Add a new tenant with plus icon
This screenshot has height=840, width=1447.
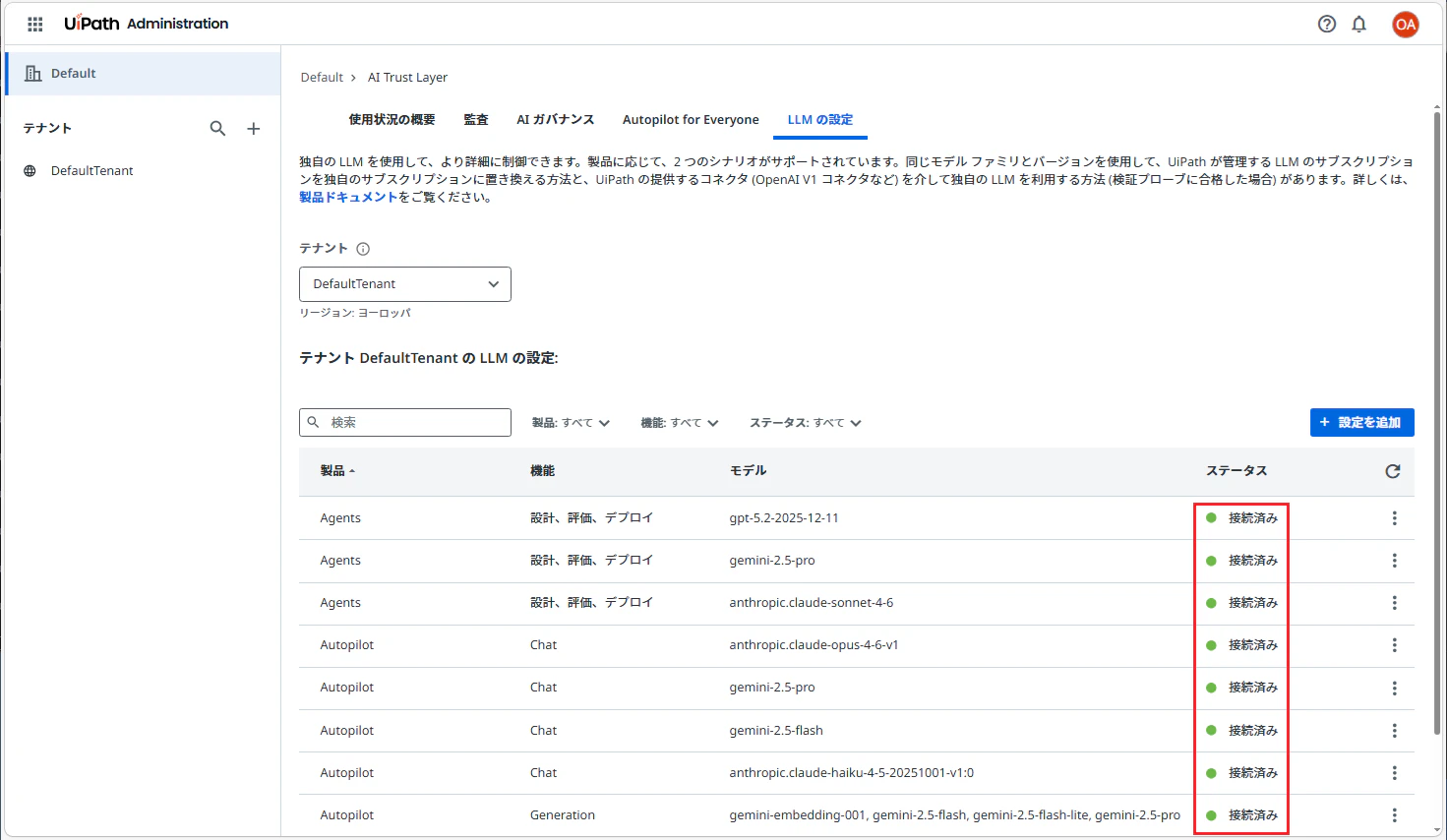point(253,128)
